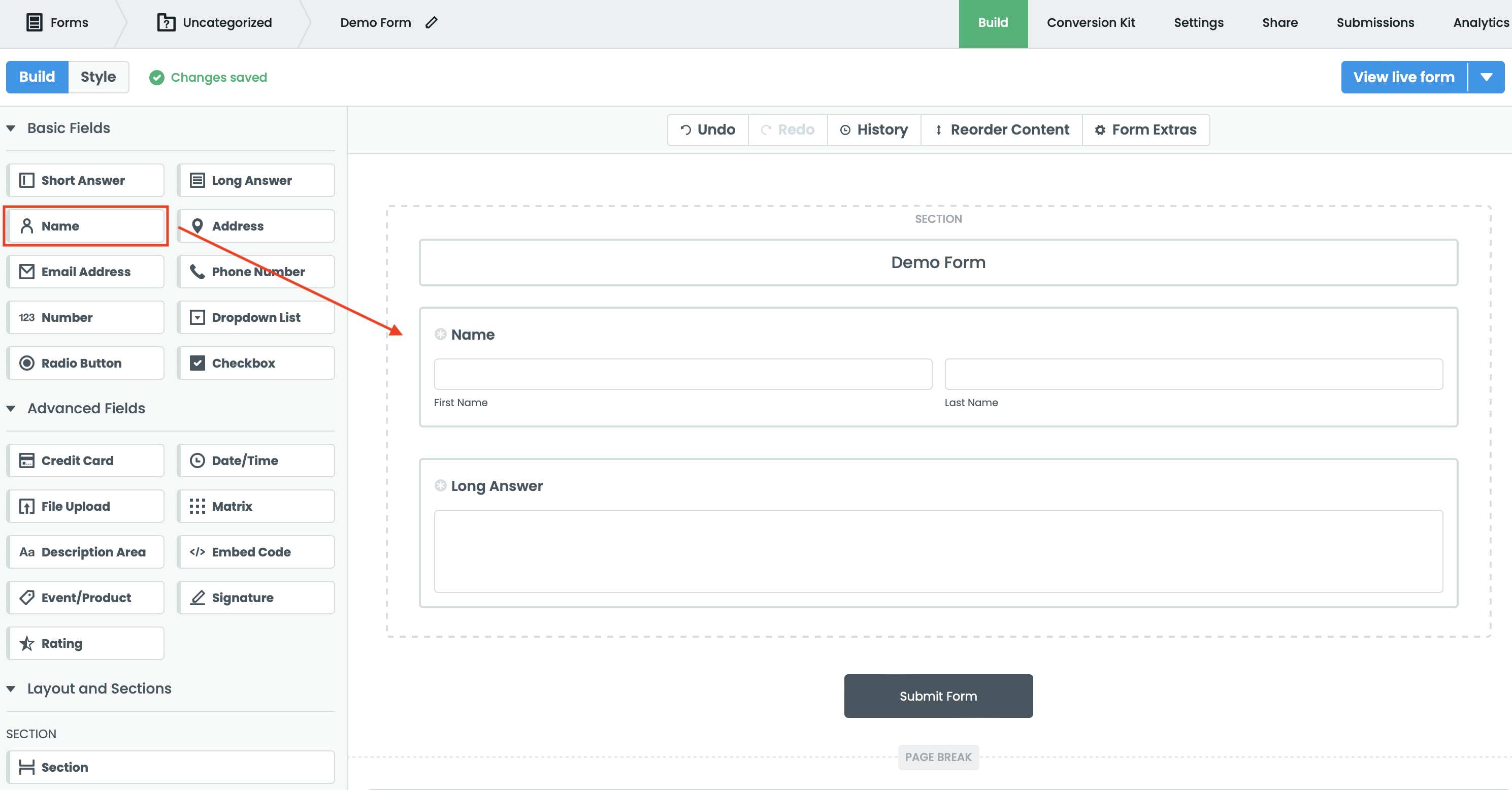The height and width of the screenshot is (790, 1512).
Task: Open the Submissions tab
Action: click(x=1374, y=22)
